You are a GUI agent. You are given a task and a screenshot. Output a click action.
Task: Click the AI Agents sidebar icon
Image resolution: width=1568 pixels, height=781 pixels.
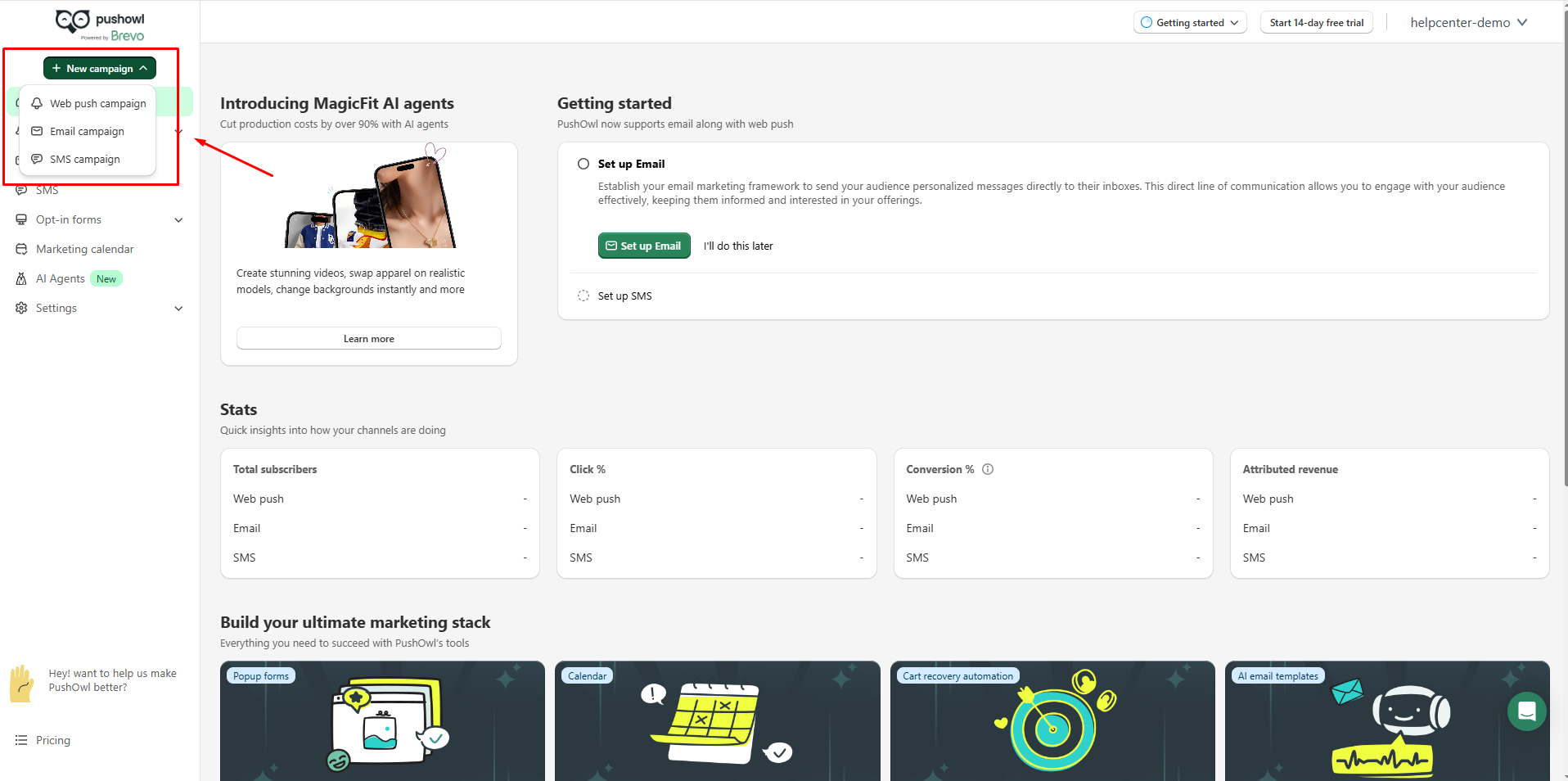[21, 278]
